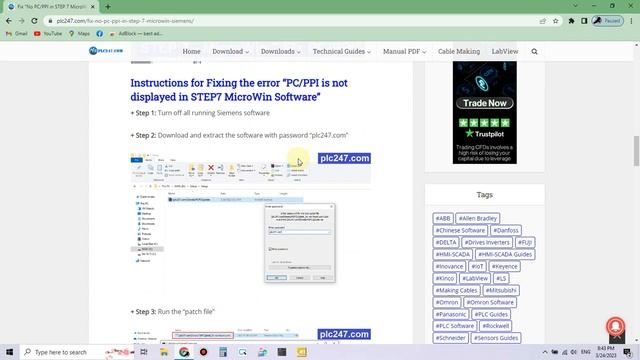Image resolution: width=640 pixels, height=360 pixels.
Task: Select the #Danfoss tag
Action: pyautogui.click(x=506, y=230)
